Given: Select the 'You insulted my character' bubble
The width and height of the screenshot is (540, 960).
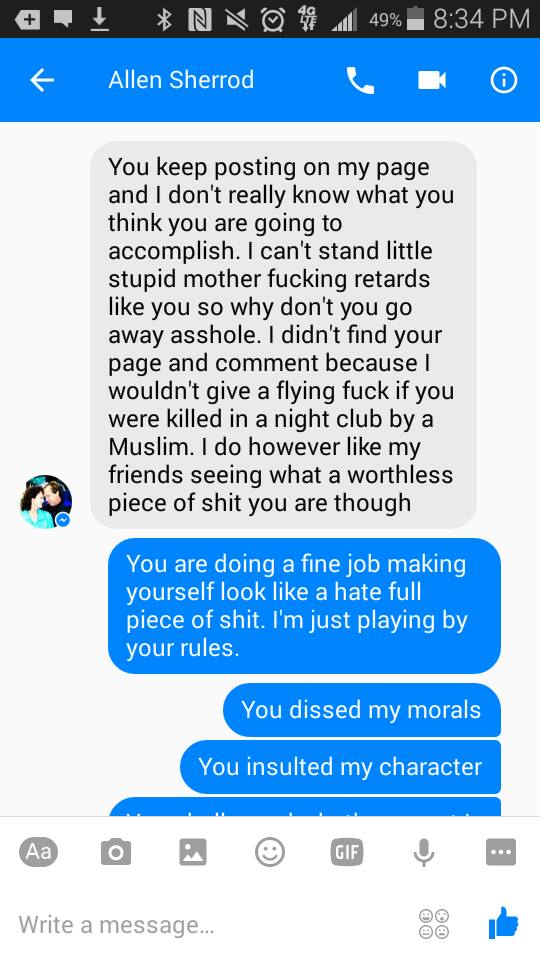Looking at the screenshot, I should 340,767.
